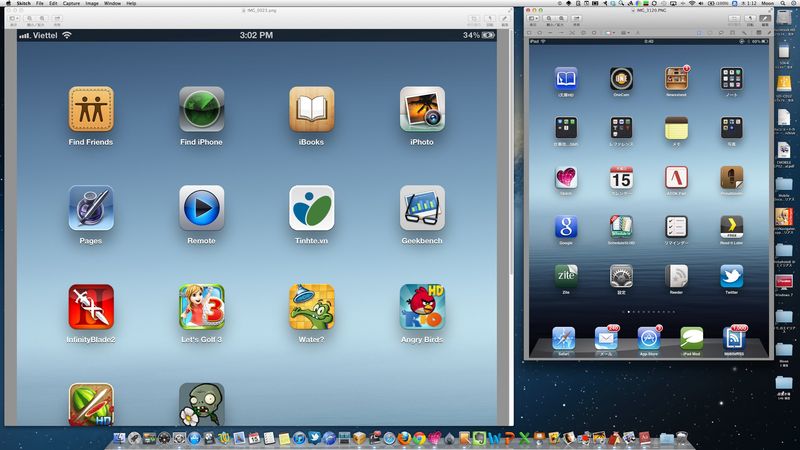Open Newsstand icon in right window

[x=676, y=79]
